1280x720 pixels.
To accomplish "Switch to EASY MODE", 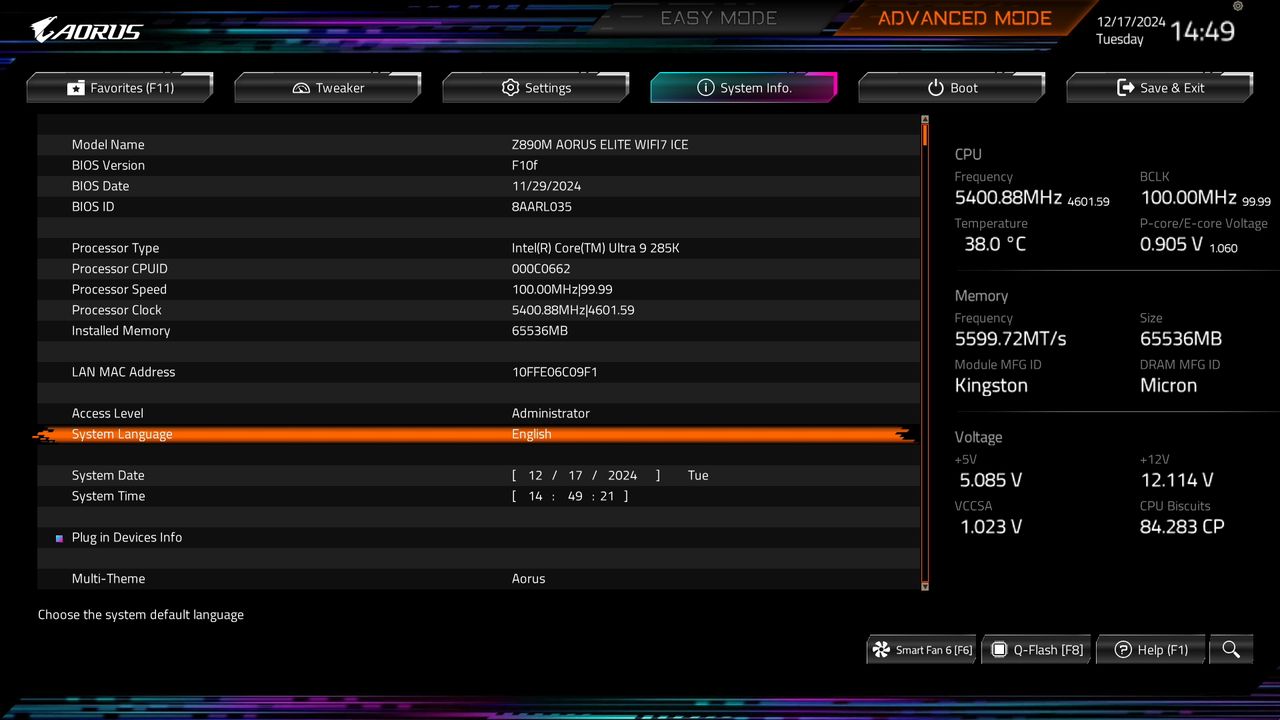I will (719, 18).
